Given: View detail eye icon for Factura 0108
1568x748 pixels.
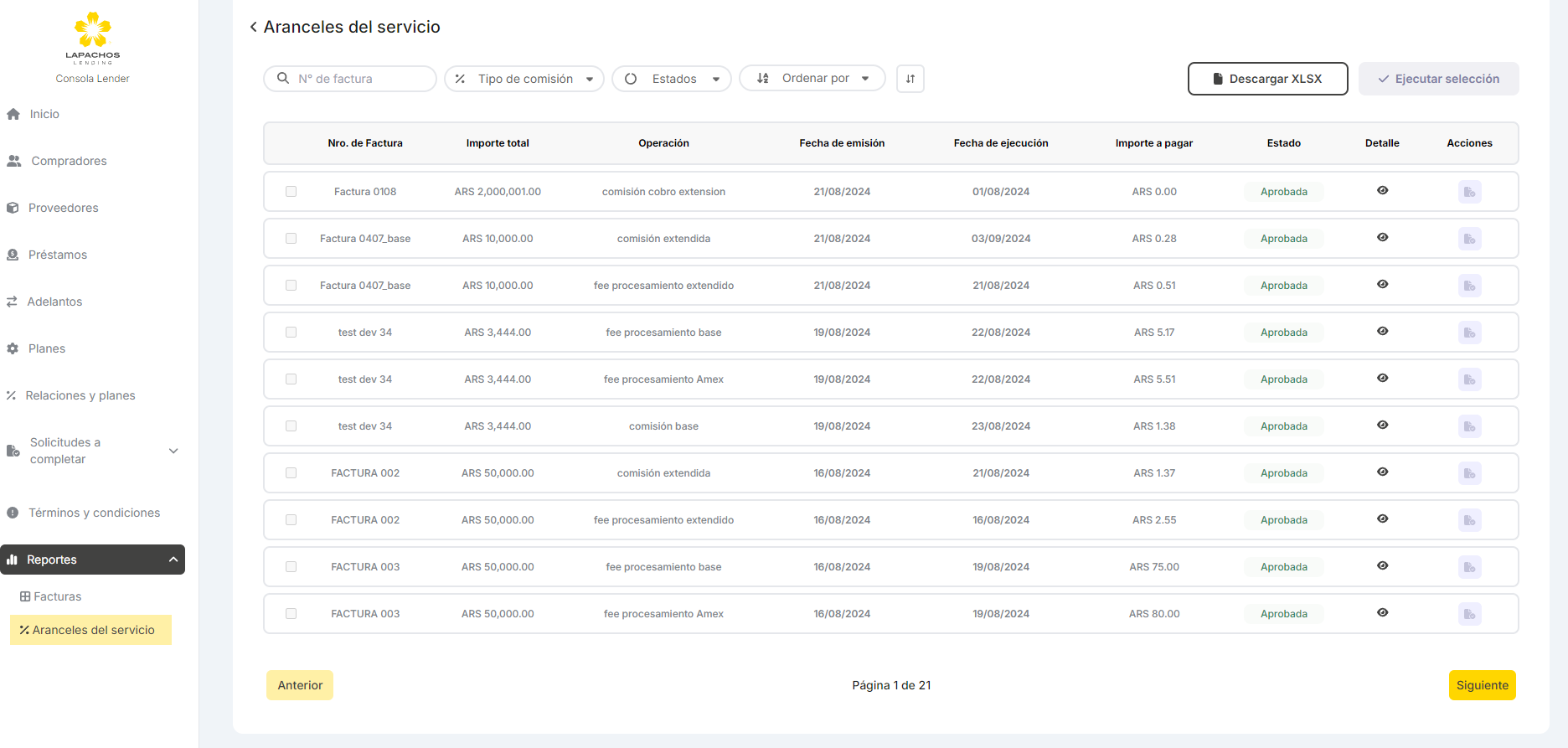Looking at the screenshot, I should click(x=1382, y=191).
